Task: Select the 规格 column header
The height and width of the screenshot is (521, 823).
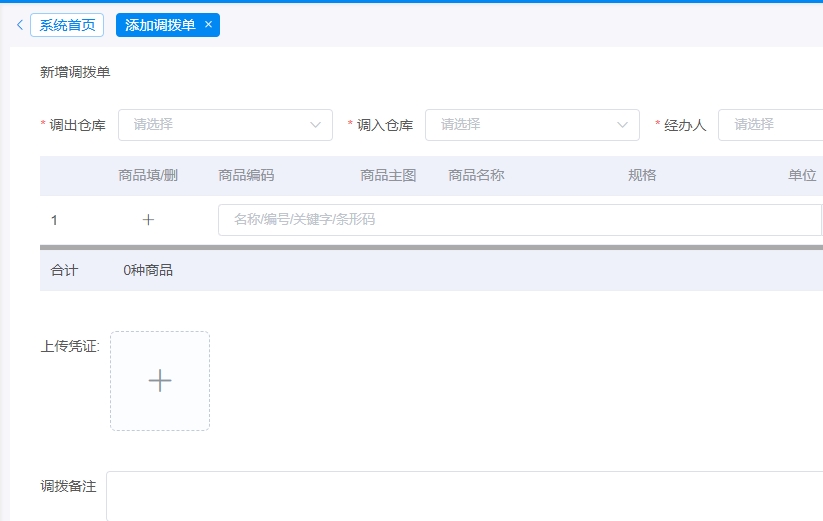Action: point(642,175)
